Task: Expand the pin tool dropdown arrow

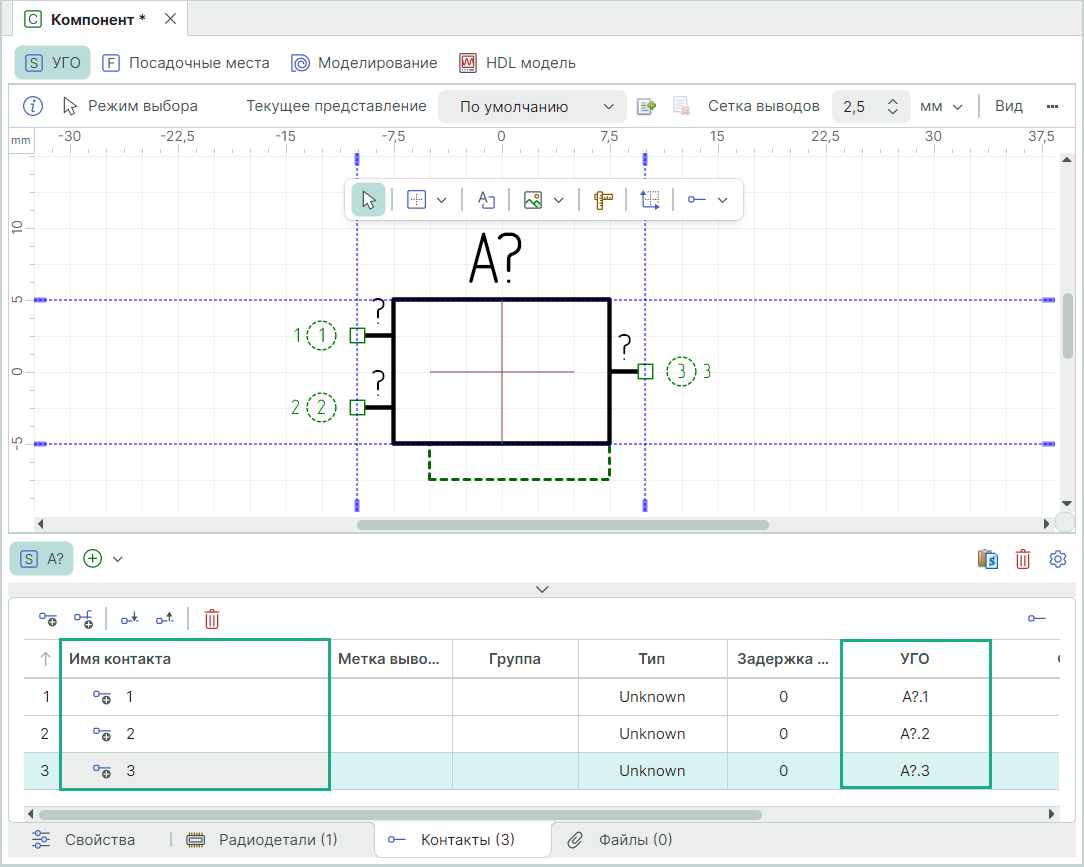Action: tap(723, 200)
